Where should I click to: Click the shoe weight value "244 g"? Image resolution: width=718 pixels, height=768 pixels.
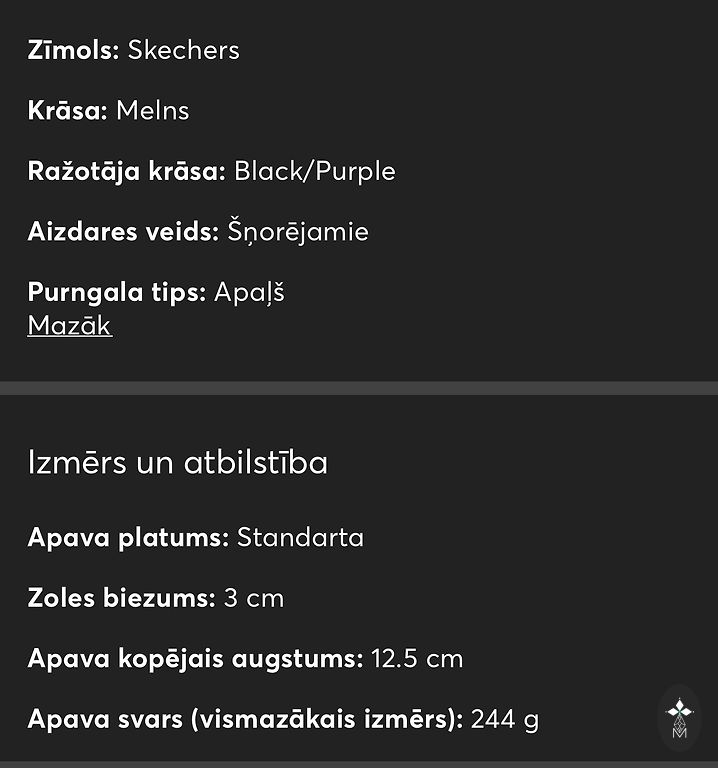pyautogui.click(x=505, y=719)
